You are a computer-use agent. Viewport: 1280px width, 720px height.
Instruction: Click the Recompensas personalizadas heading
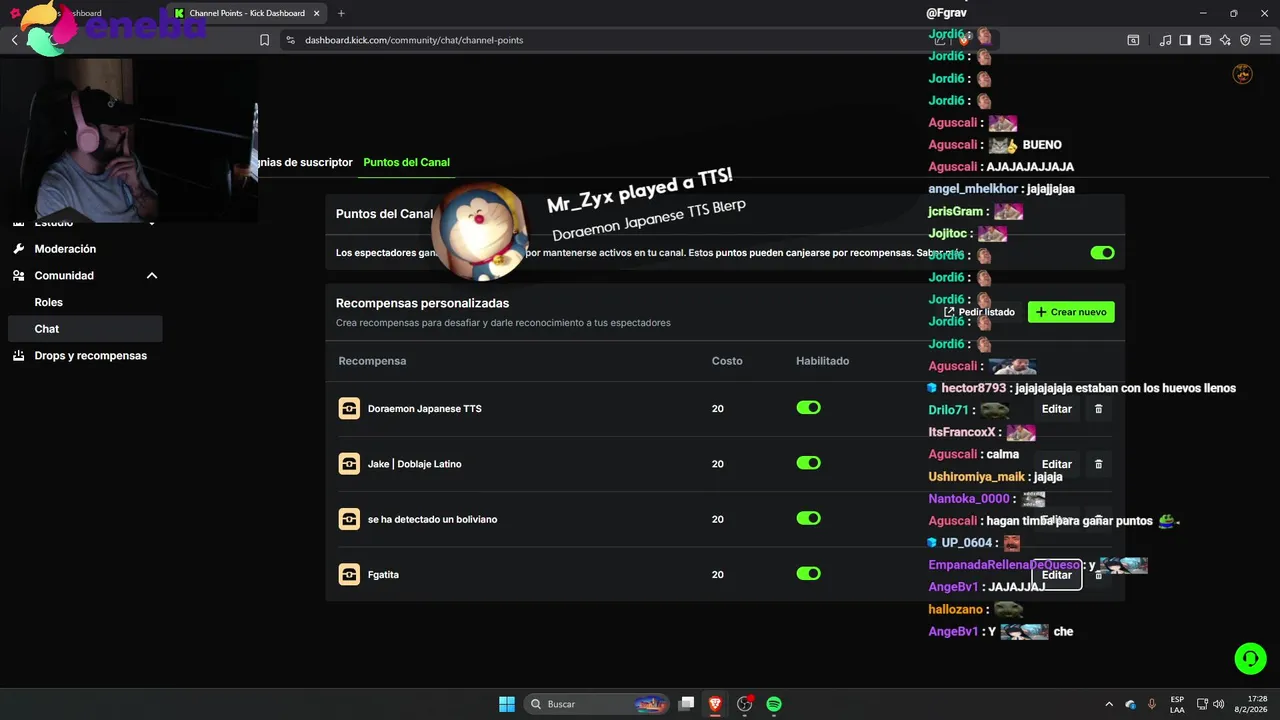point(422,303)
